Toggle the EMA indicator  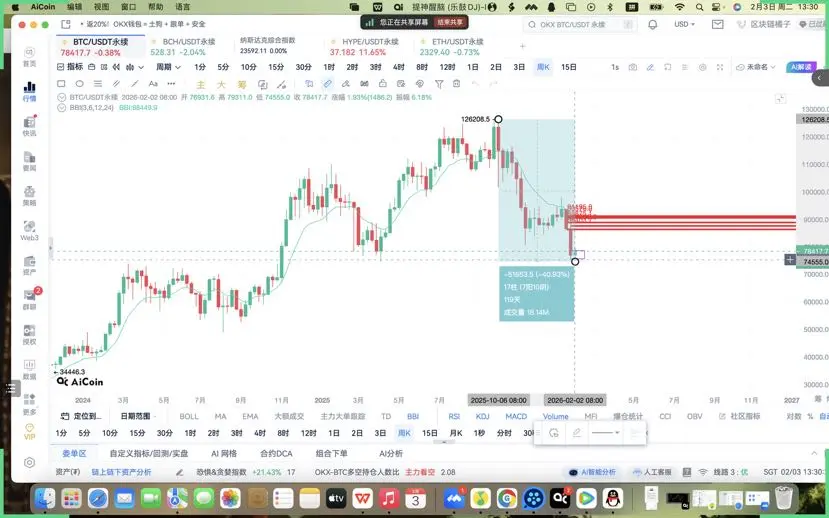[250, 417]
